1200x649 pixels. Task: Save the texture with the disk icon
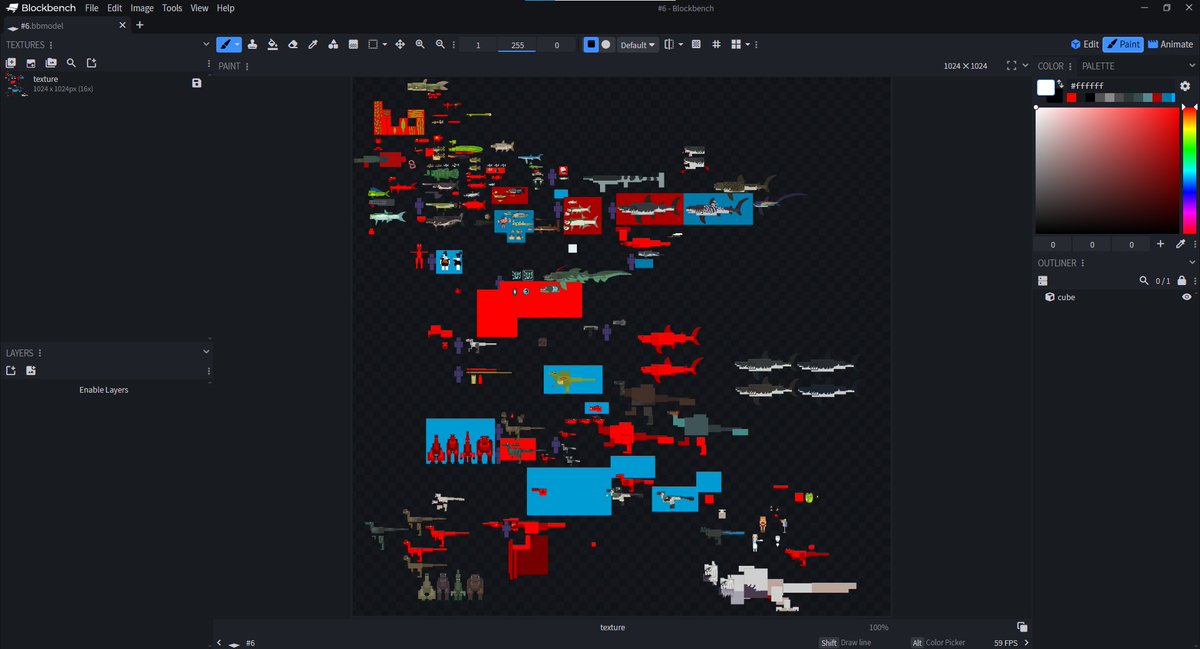[x=197, y=83]
